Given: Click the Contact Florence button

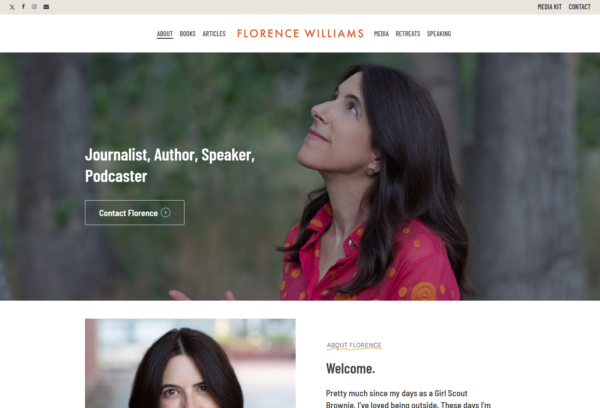Looking at the screenshot, I should coord(135,212).
